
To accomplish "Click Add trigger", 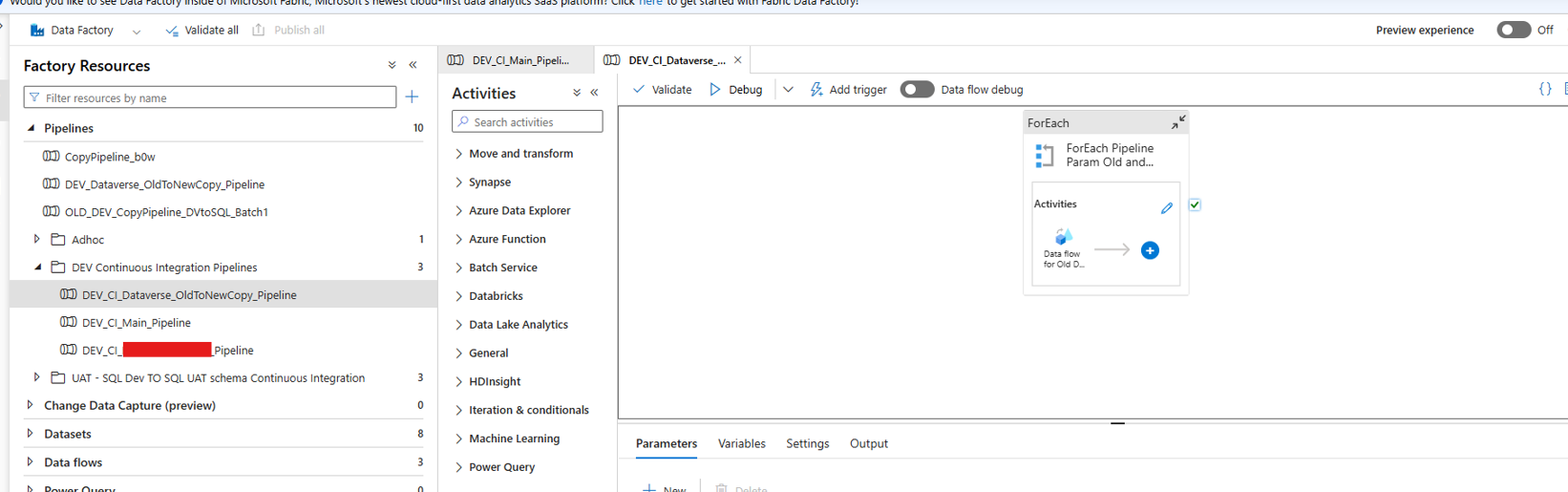I will (x=848, y=90).
